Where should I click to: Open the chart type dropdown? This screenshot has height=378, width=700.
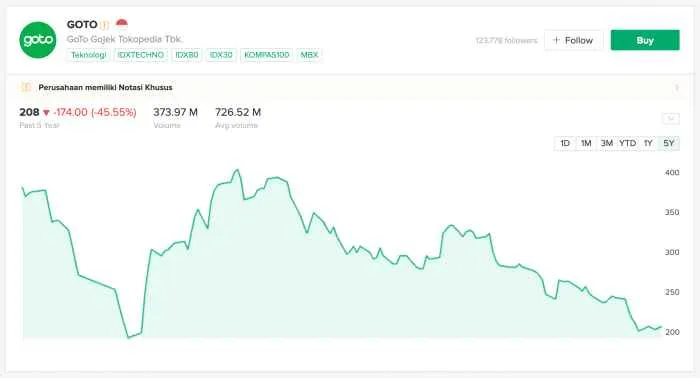[671, 118]
